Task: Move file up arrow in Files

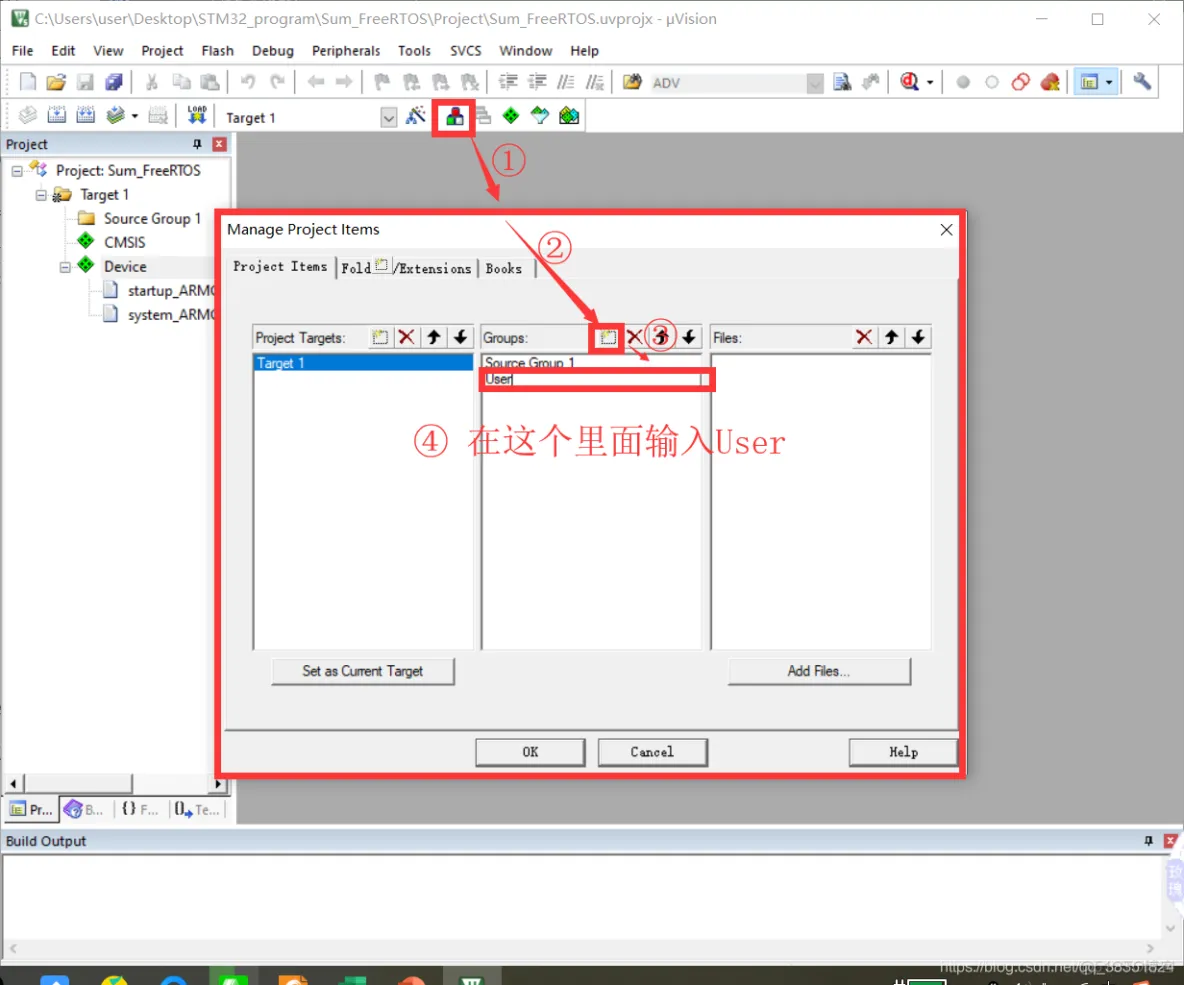Action: [x=891, y=337]
